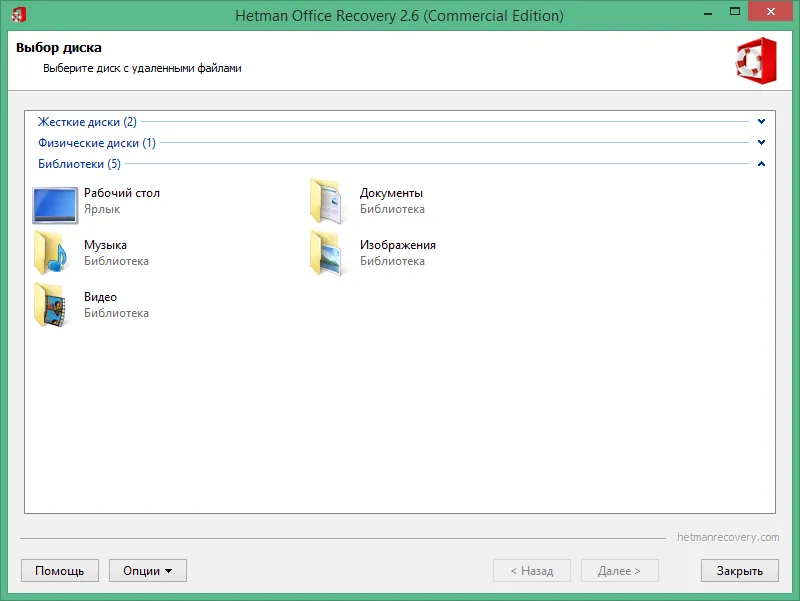Expand the Жесткие диски section chevron
The width and height of the screenshot is (800, 601).
[x=761, y=121]
